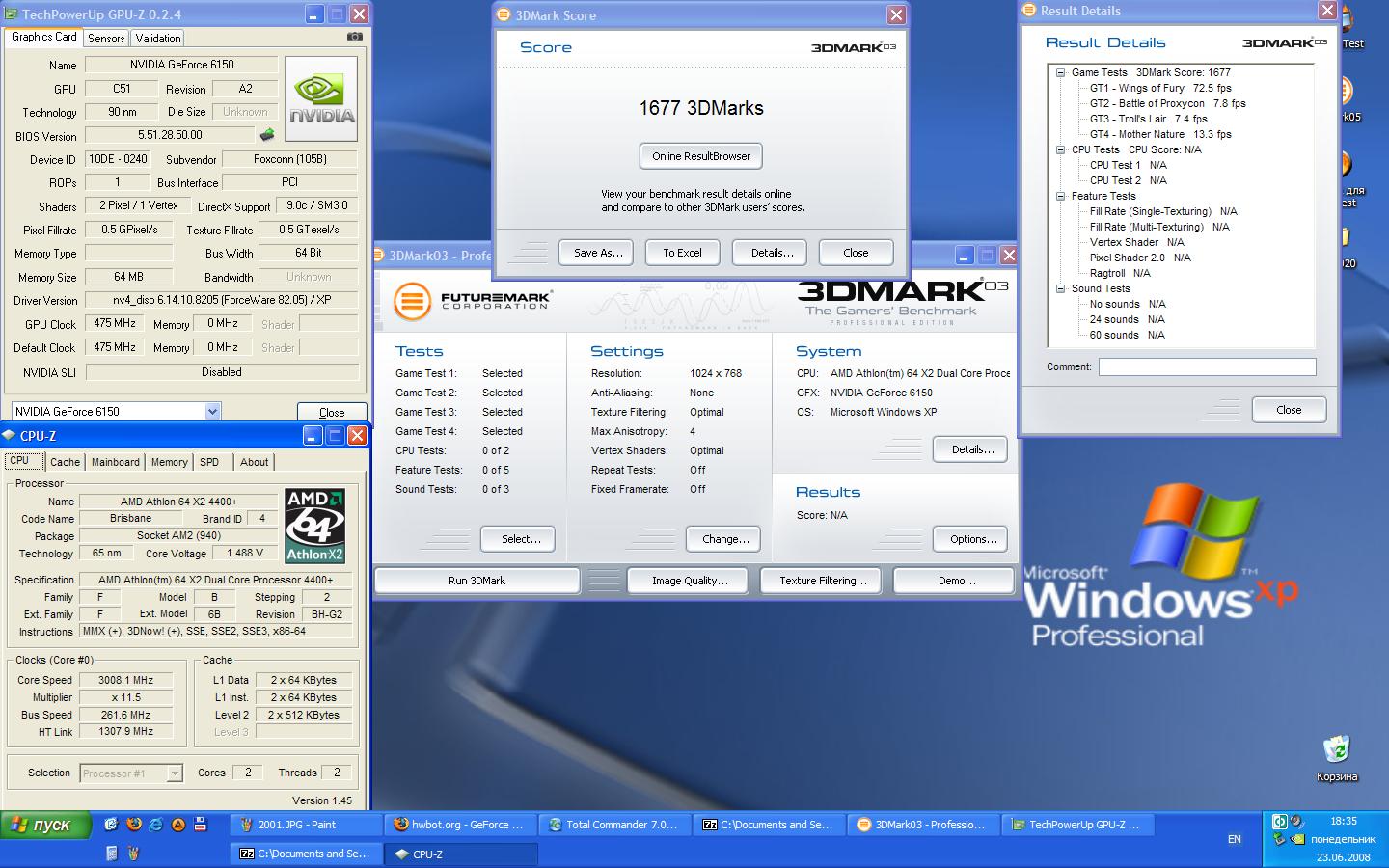Viewport: 1389px width, 868px height.
Task: Launch the Demo... button
Action: (x=953, y=581)
